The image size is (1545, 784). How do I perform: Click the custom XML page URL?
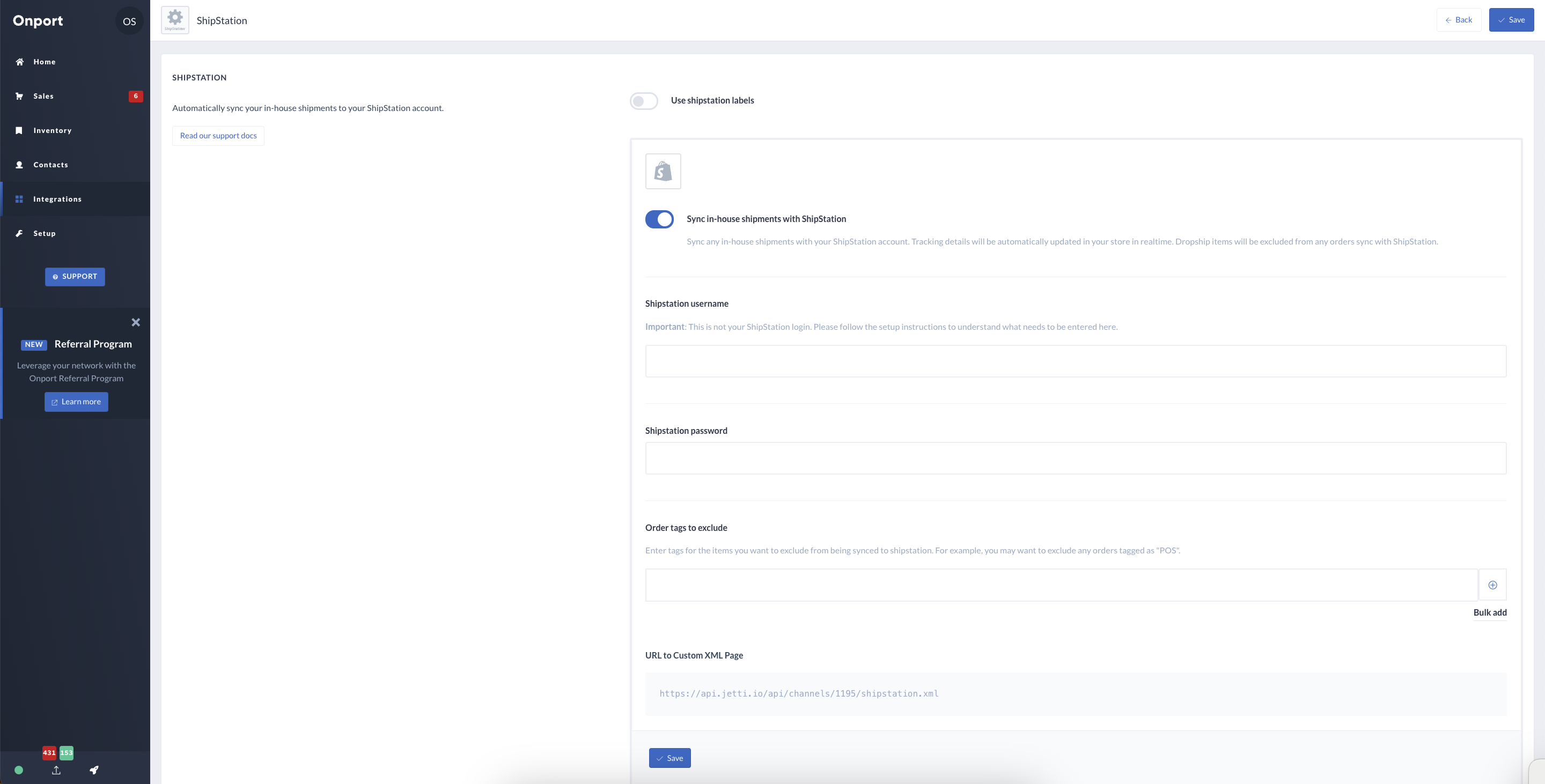tap(799, 693)
